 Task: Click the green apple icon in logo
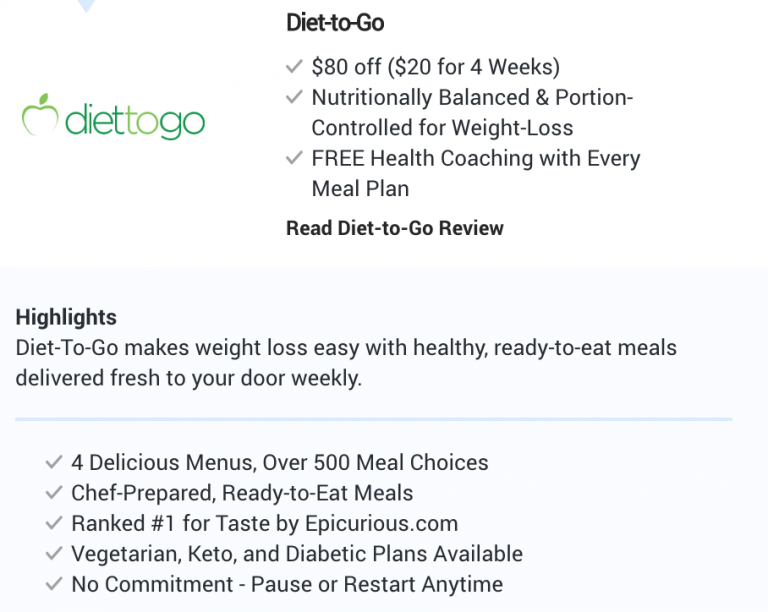(x=40, y=115)
